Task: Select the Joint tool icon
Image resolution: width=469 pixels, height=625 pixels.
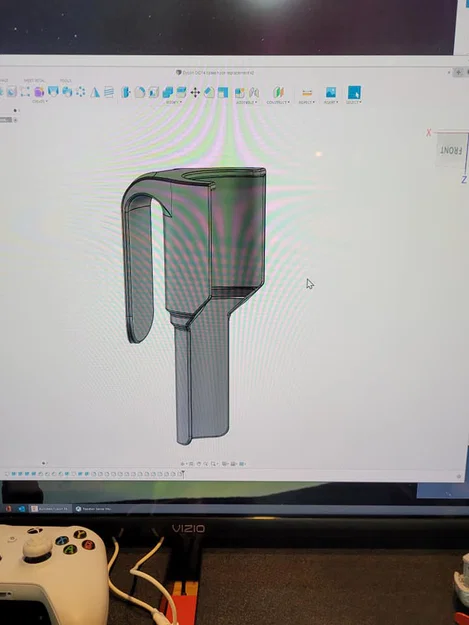Action: (254, 92)
